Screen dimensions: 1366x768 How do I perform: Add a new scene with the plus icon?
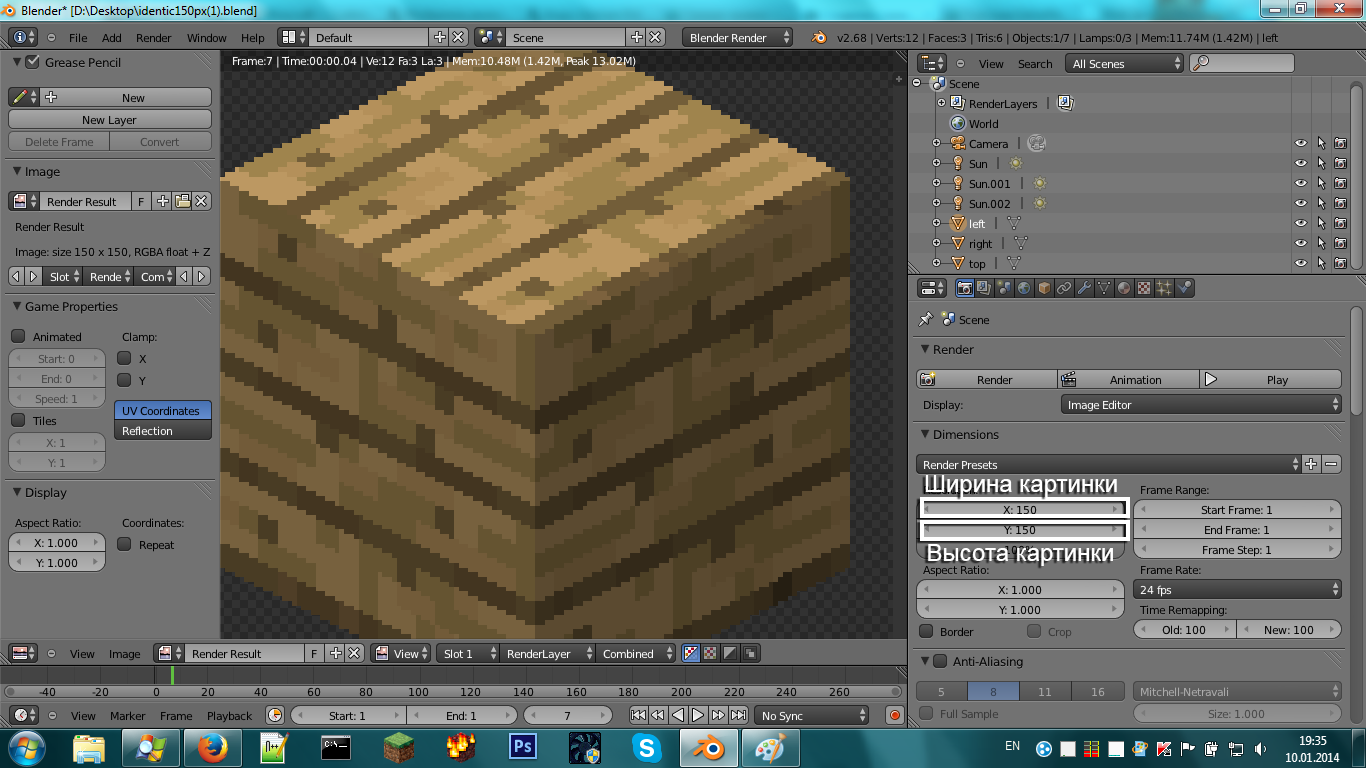click(x=636, y=37)
